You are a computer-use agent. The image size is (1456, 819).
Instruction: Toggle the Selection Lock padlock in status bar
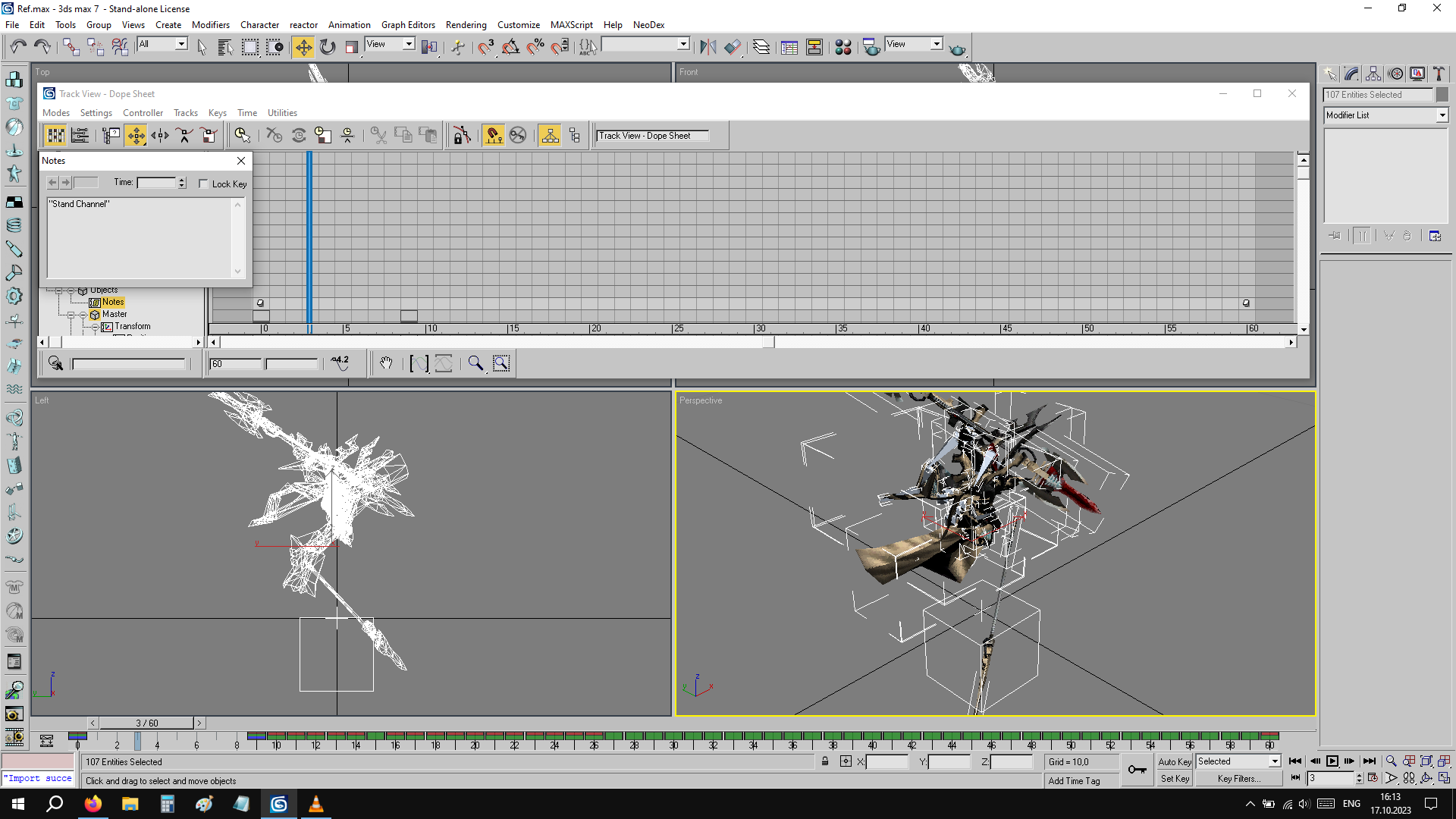point(825,761)
